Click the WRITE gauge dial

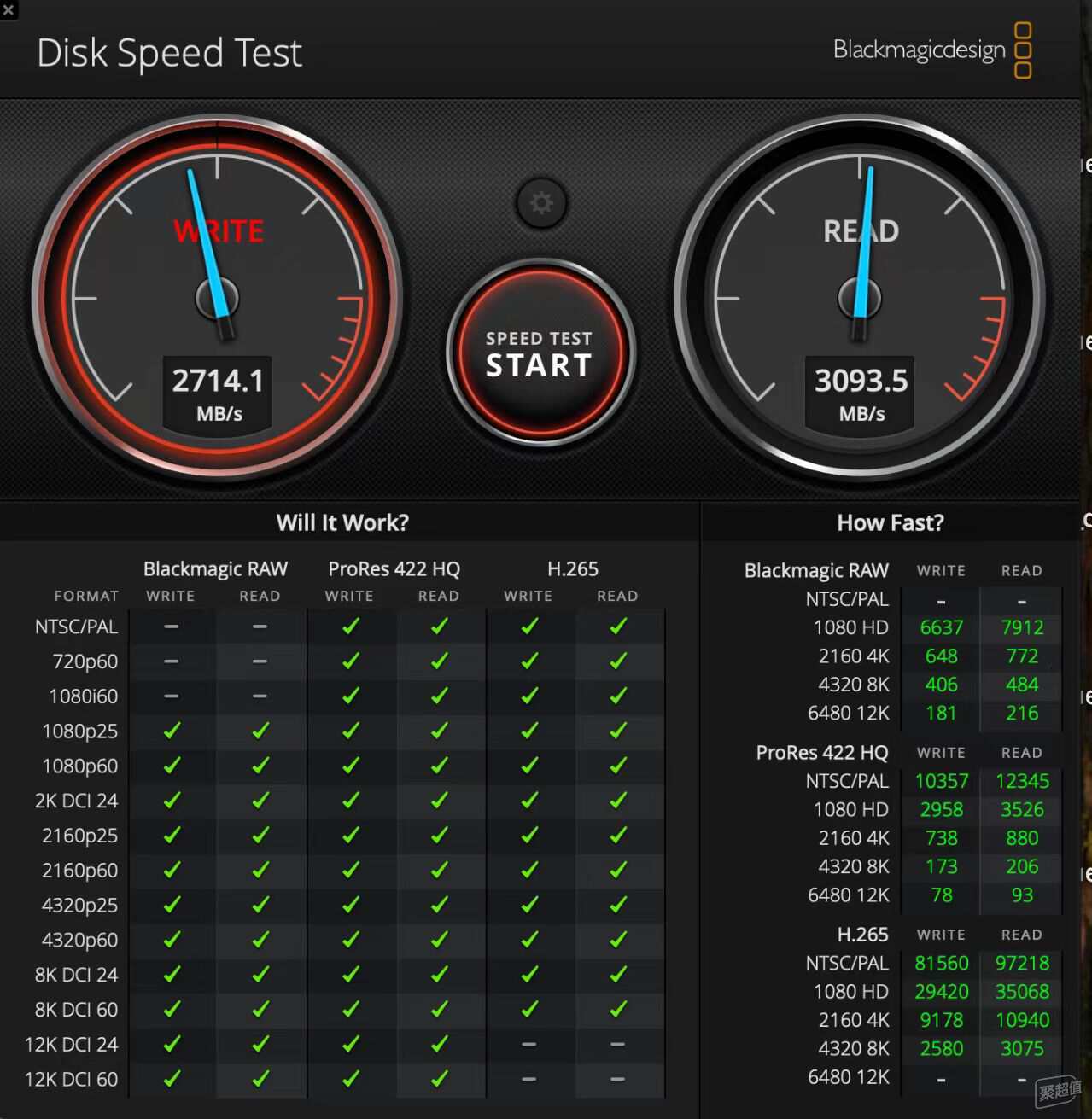(x=217, y=297)
